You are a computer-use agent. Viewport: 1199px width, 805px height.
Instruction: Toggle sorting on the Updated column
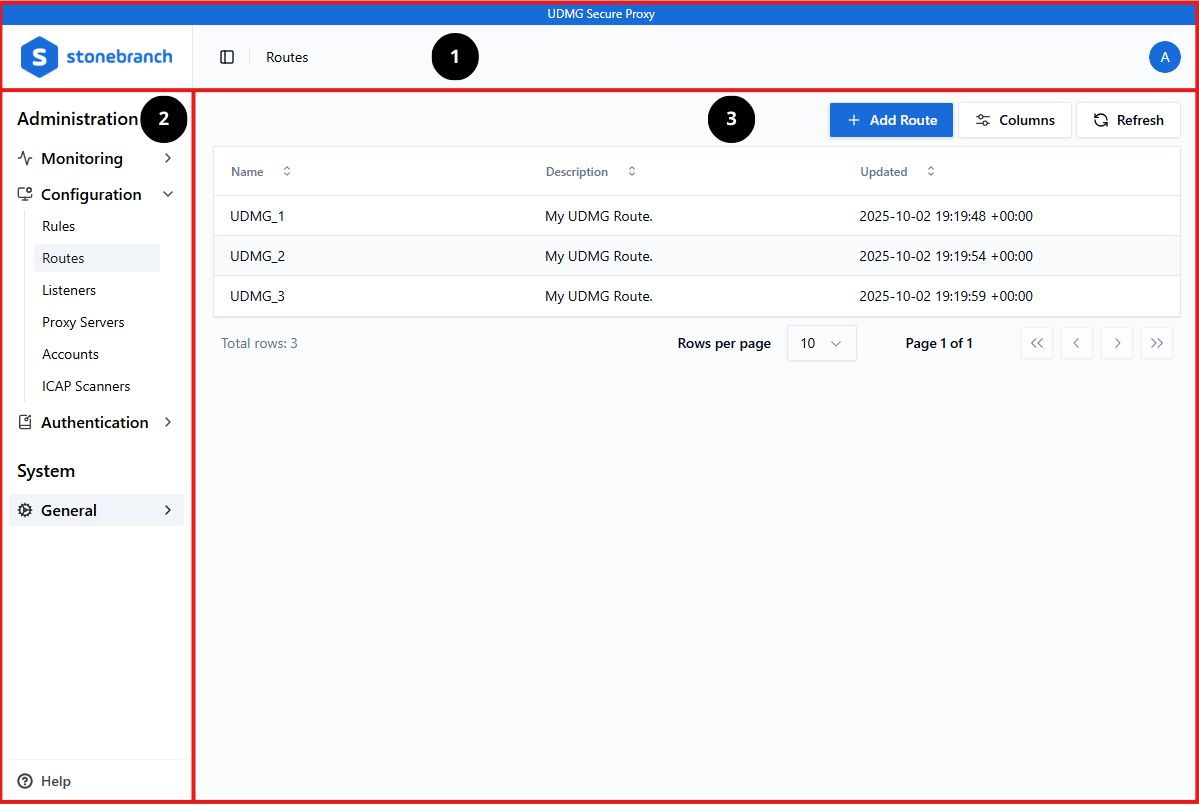coord(930,171)
